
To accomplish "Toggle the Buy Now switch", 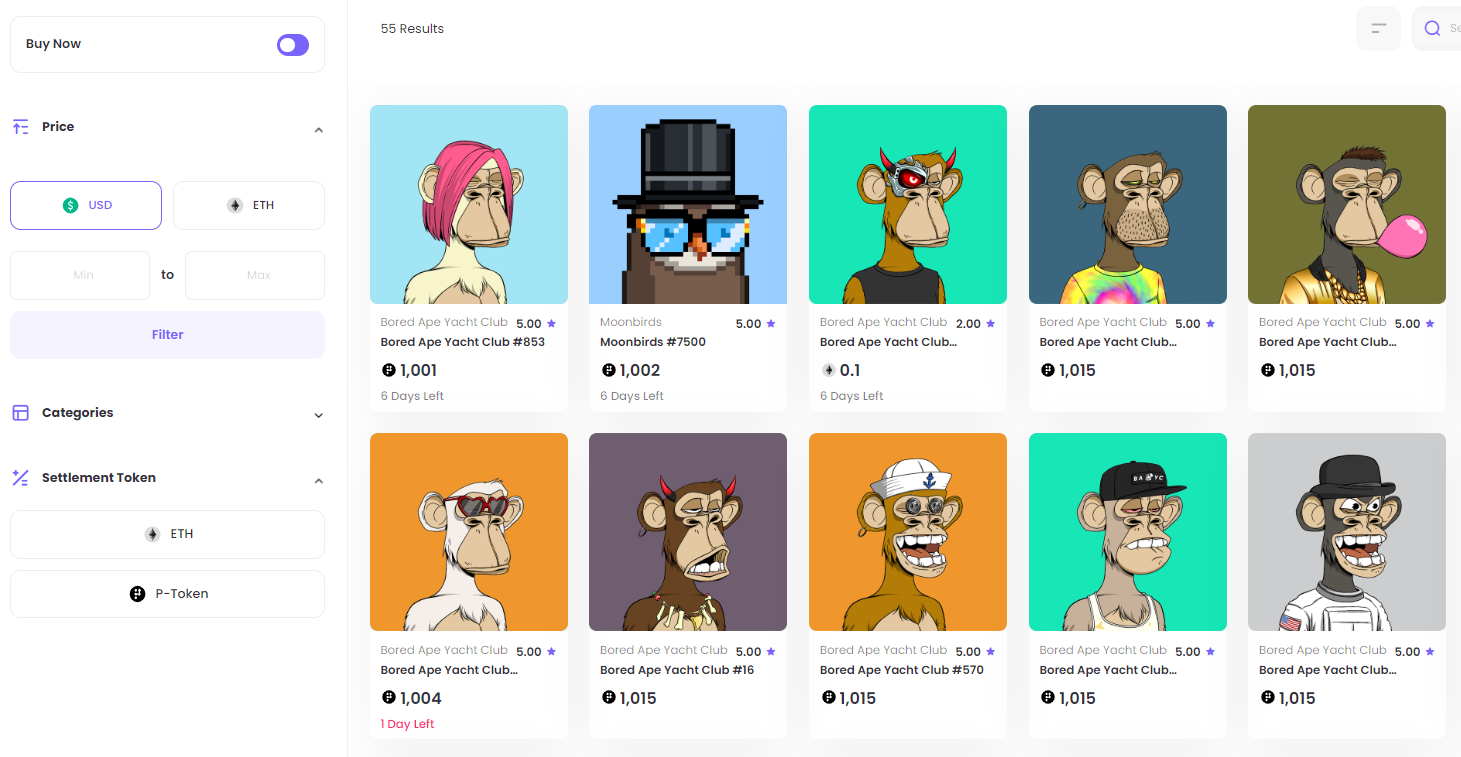I will (x=293, y=44).
